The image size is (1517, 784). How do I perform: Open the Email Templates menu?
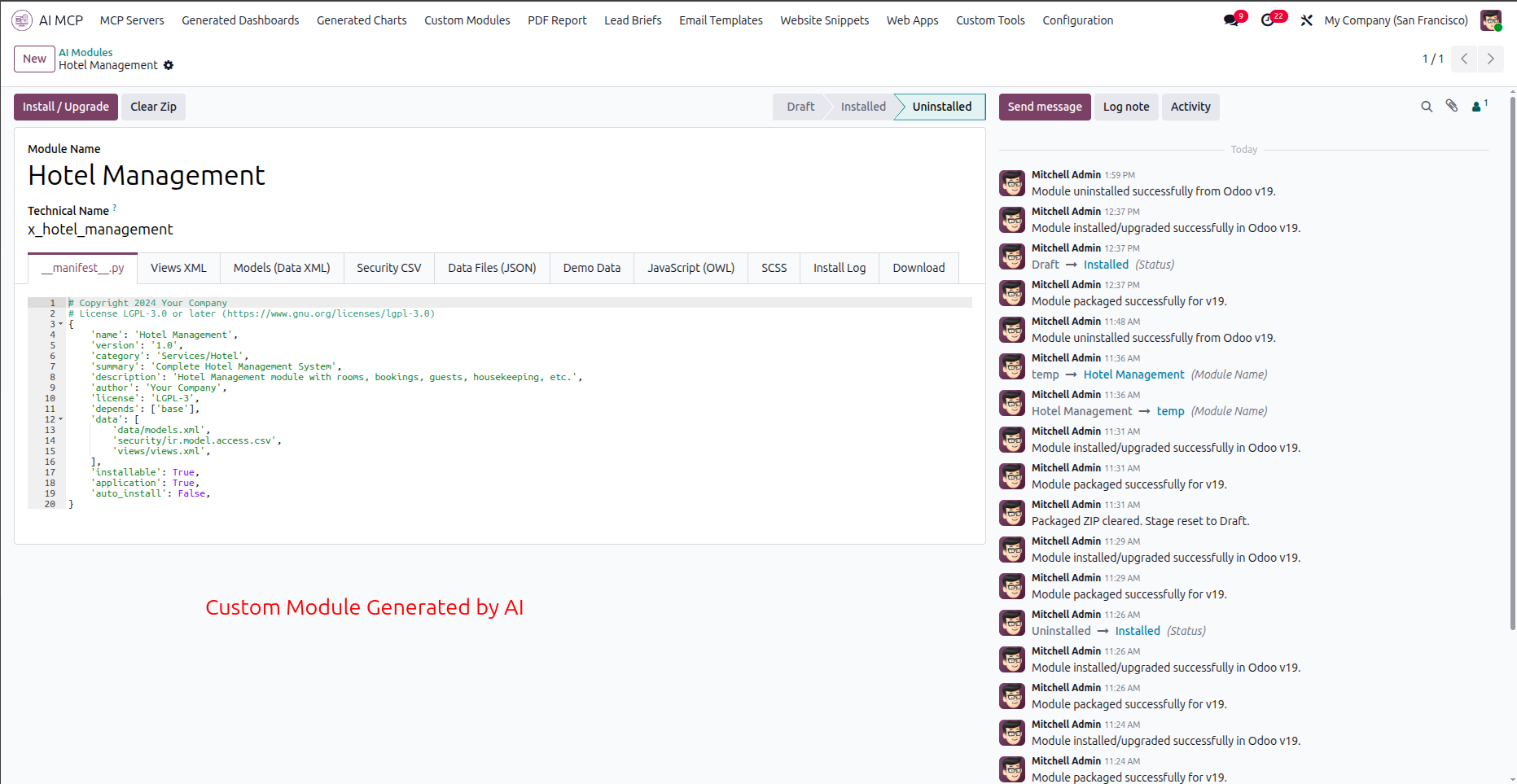(x=721, y=20)
